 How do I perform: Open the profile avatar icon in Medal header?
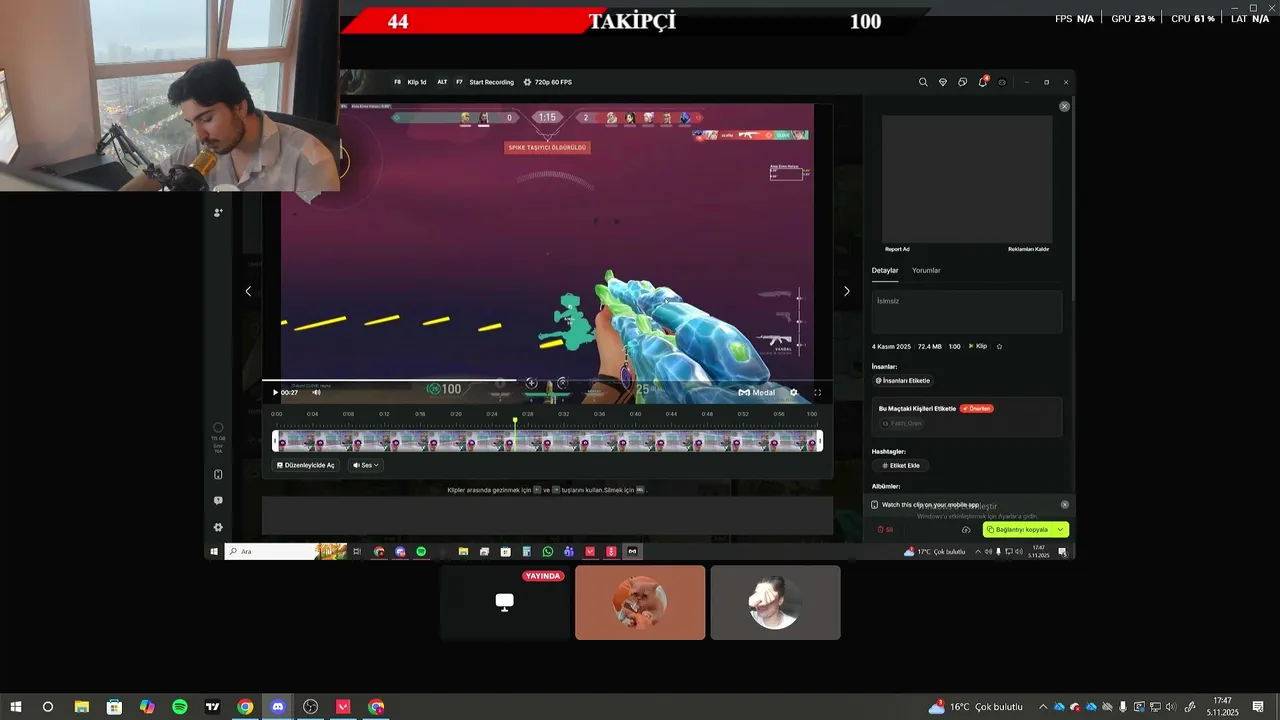coord(1002,82)
